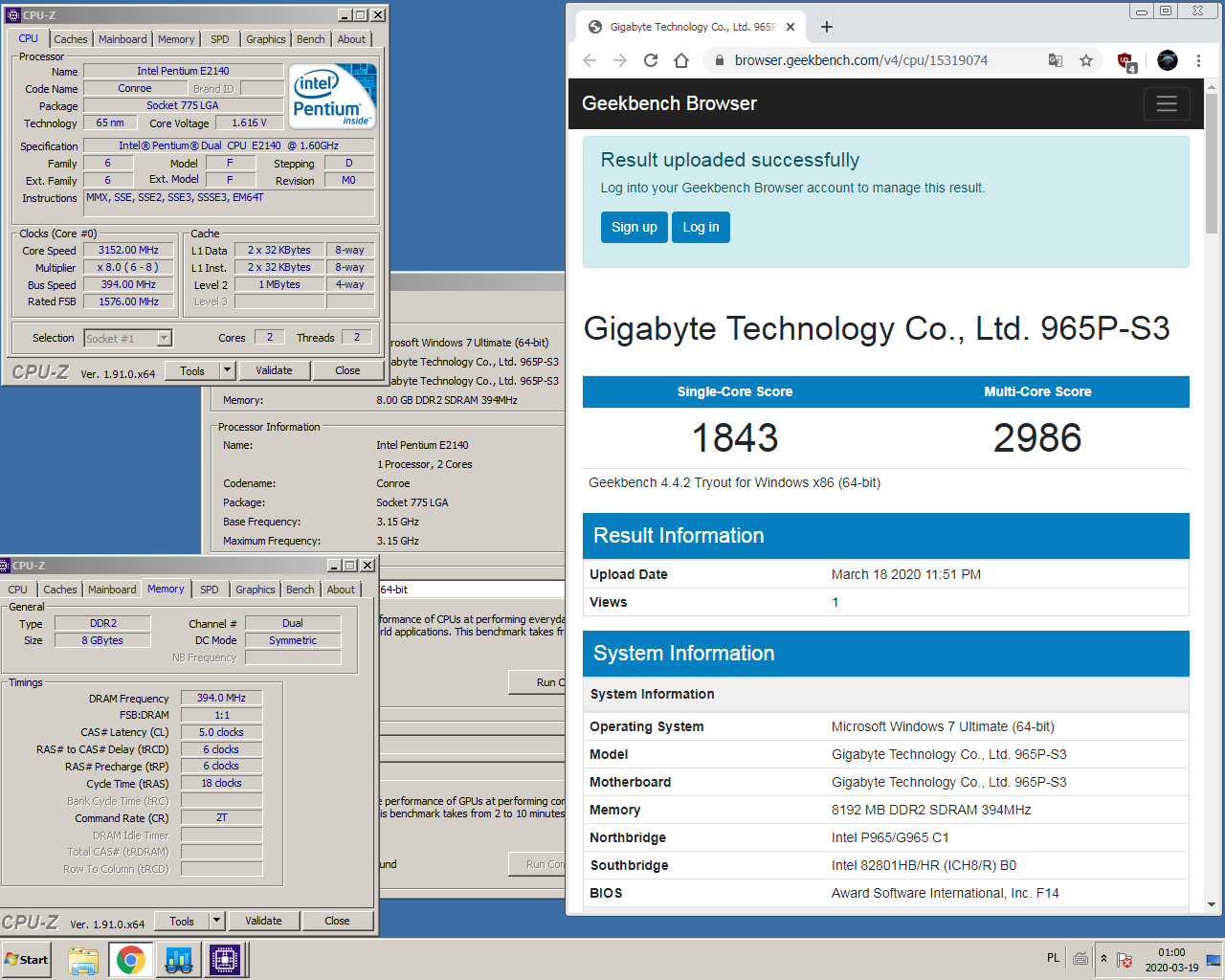Open Graphics tab in top CPU-Z window
Screen dimensions: 1225x980
click(266, 39)
